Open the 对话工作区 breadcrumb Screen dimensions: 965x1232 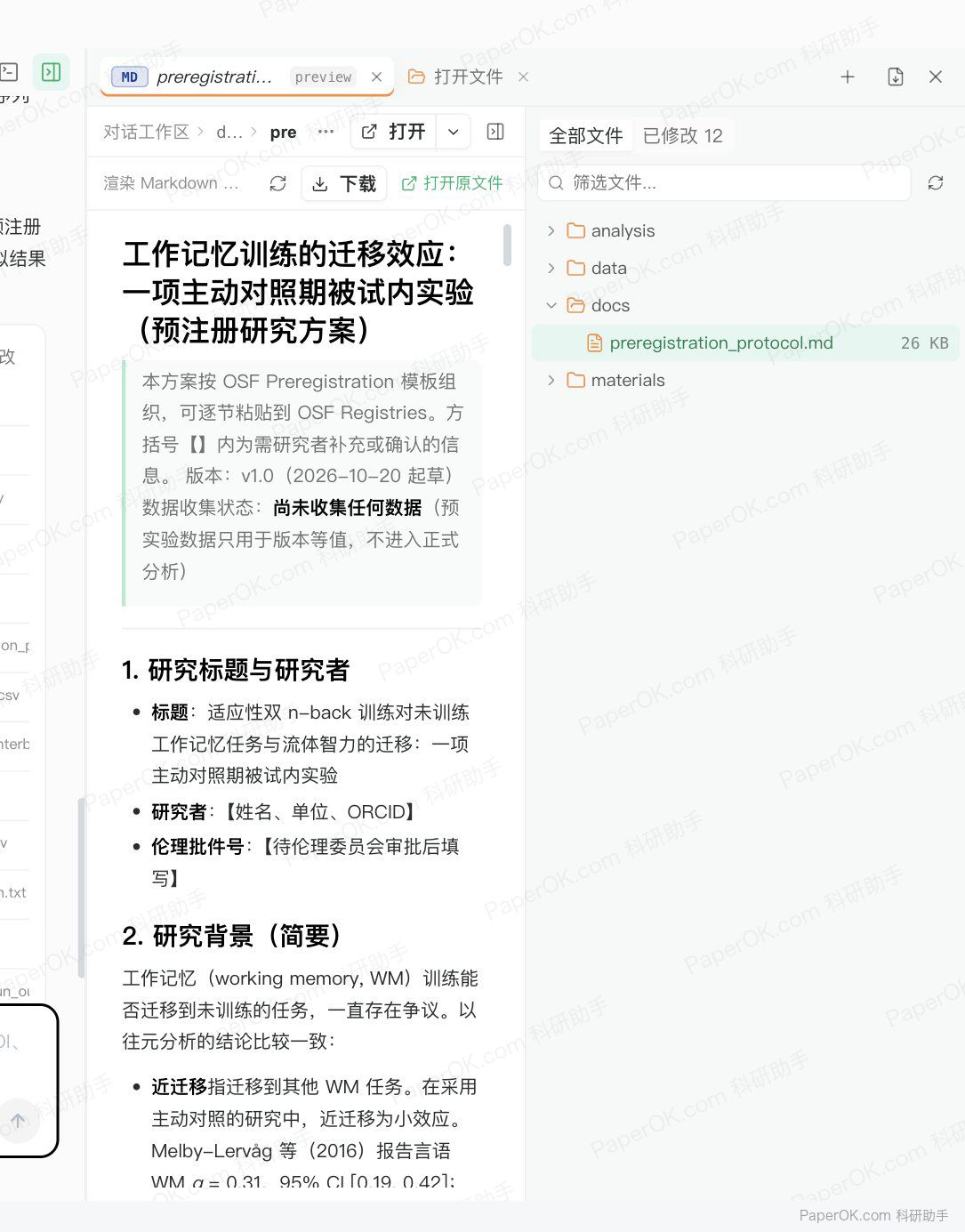coord(146,133)
